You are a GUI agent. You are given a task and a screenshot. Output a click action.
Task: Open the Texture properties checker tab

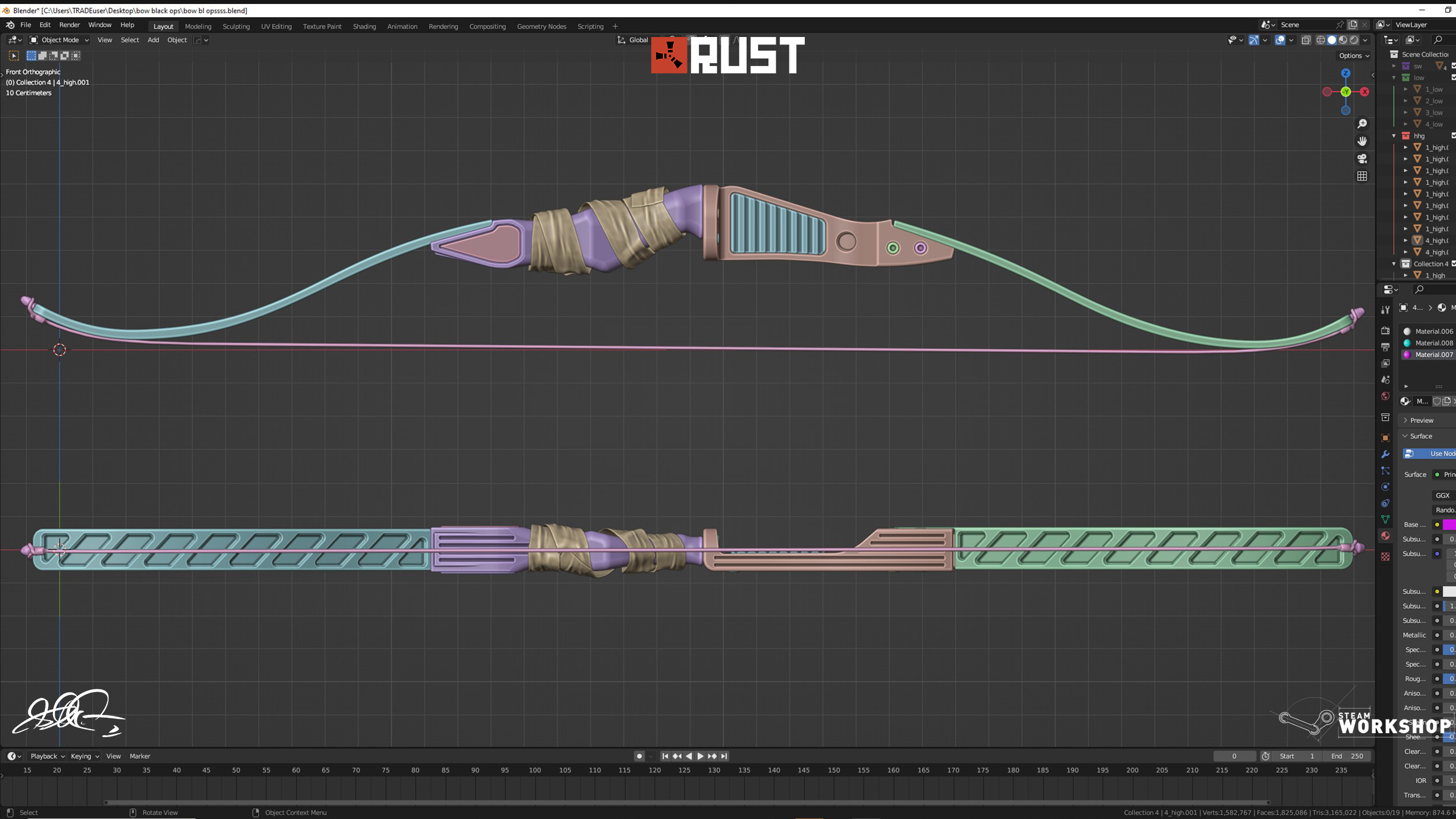[1385, 557]
